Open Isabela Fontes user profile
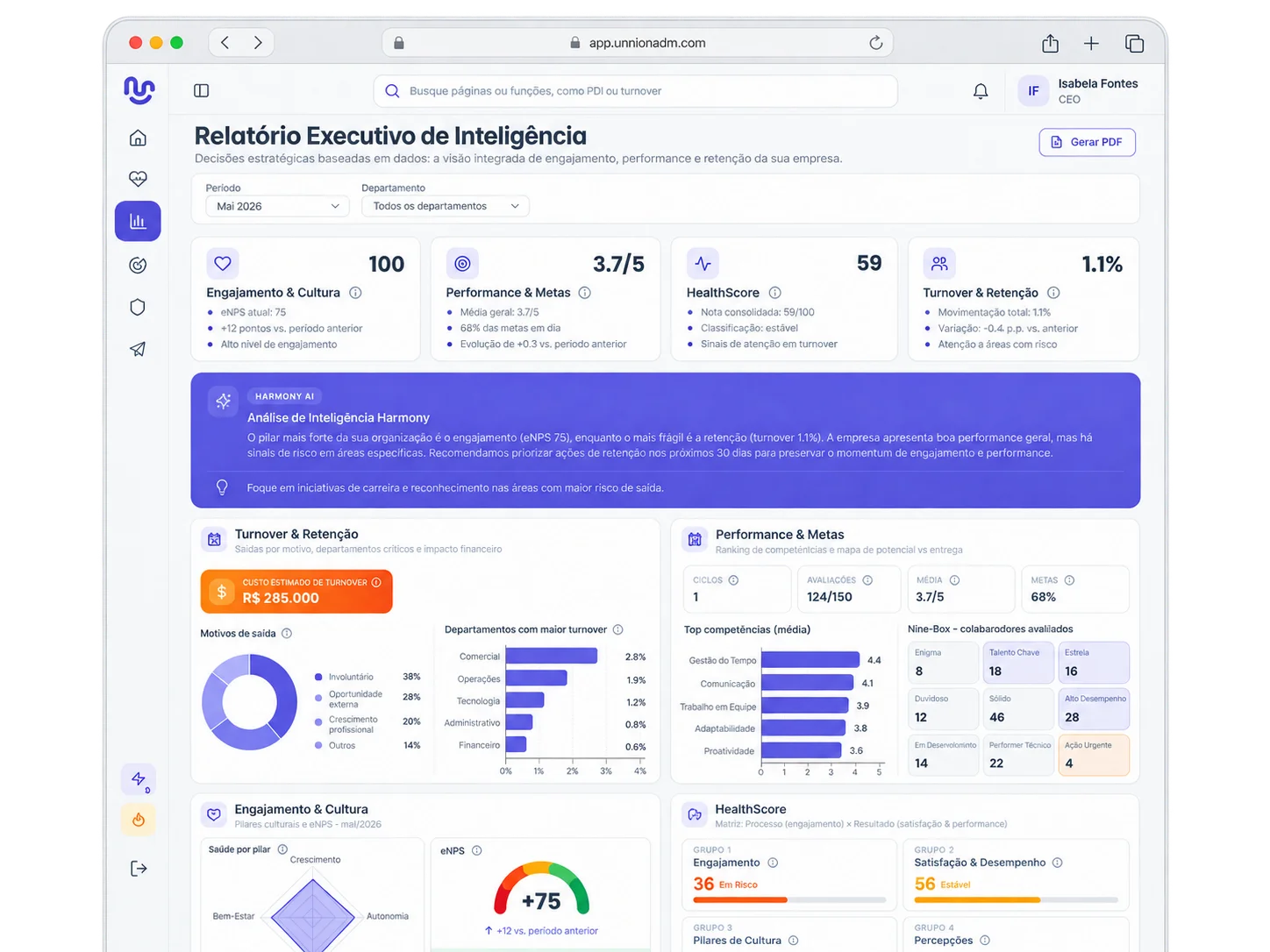 coord(1078,90)
